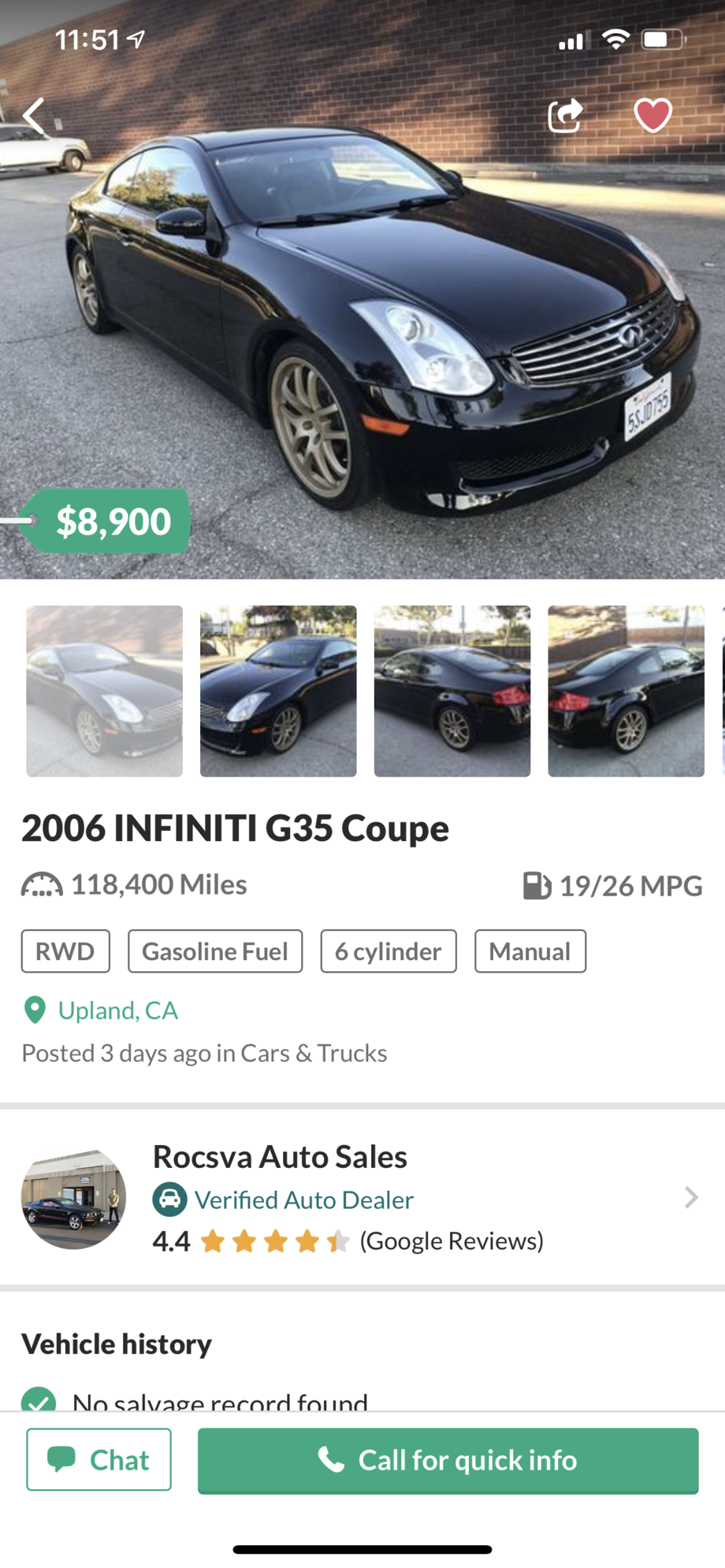Tap the fuel pump MPG icon
This screenshot has width=725, height=1568.
pos(537,885)
